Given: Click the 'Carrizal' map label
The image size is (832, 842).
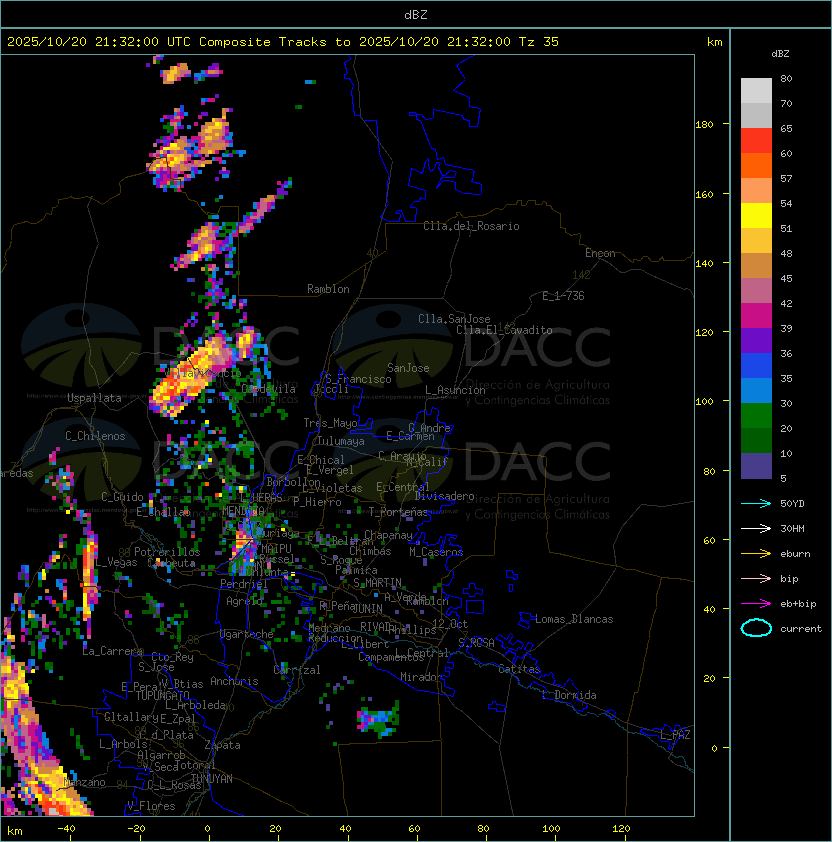Looking at the screenshot, I should tap(297, 670).
